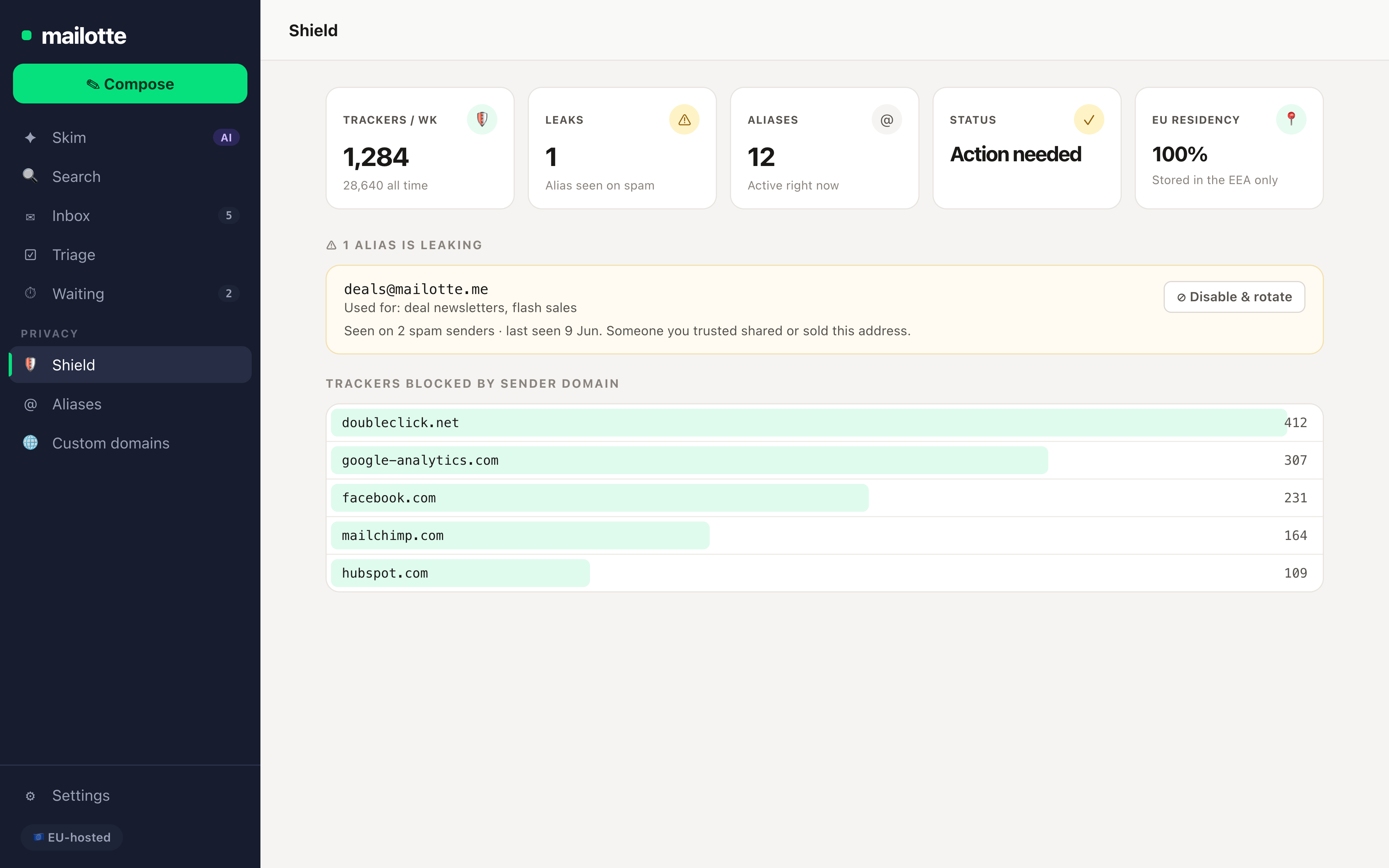The image size is (1389, 868).
Task: Click the hubspot.com row
Action: pyautogui.click(x=824, y=573)
